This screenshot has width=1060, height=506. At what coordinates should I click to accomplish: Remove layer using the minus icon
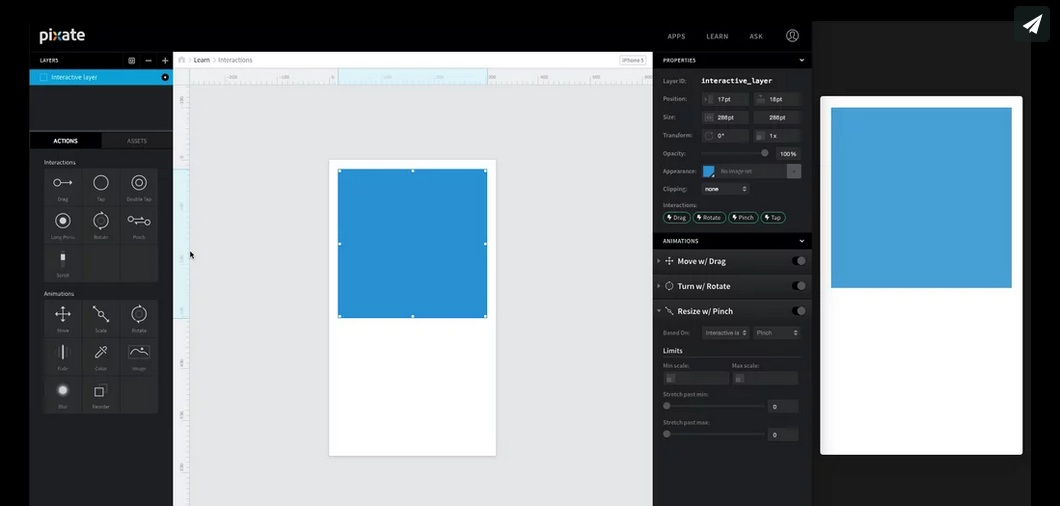149,60
